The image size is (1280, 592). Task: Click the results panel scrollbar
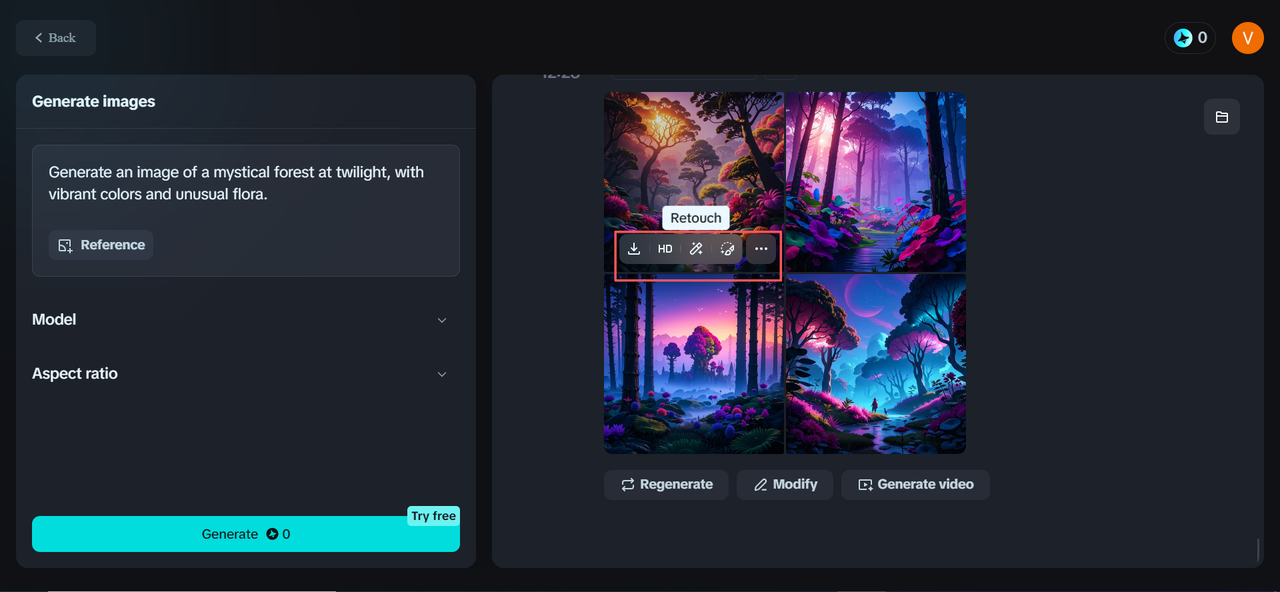tap(1258, 550)
